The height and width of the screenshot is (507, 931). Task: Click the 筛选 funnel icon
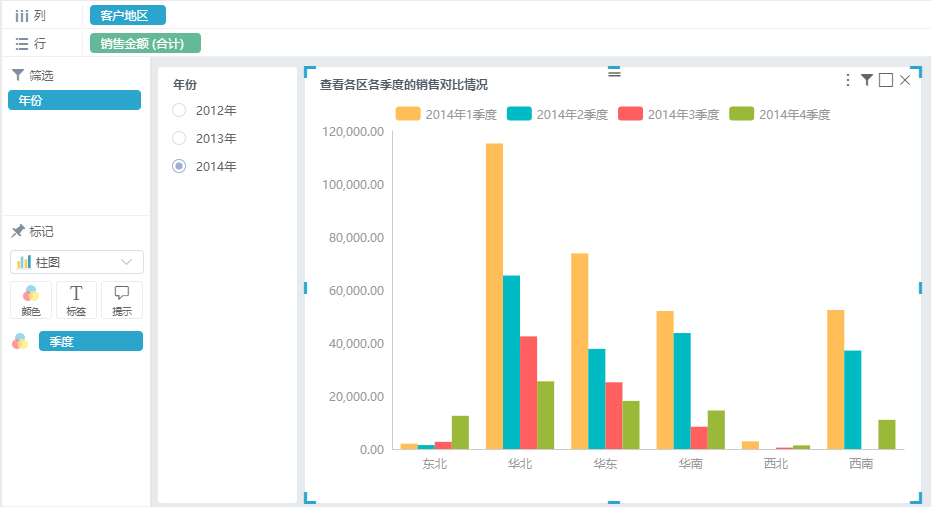18,75
